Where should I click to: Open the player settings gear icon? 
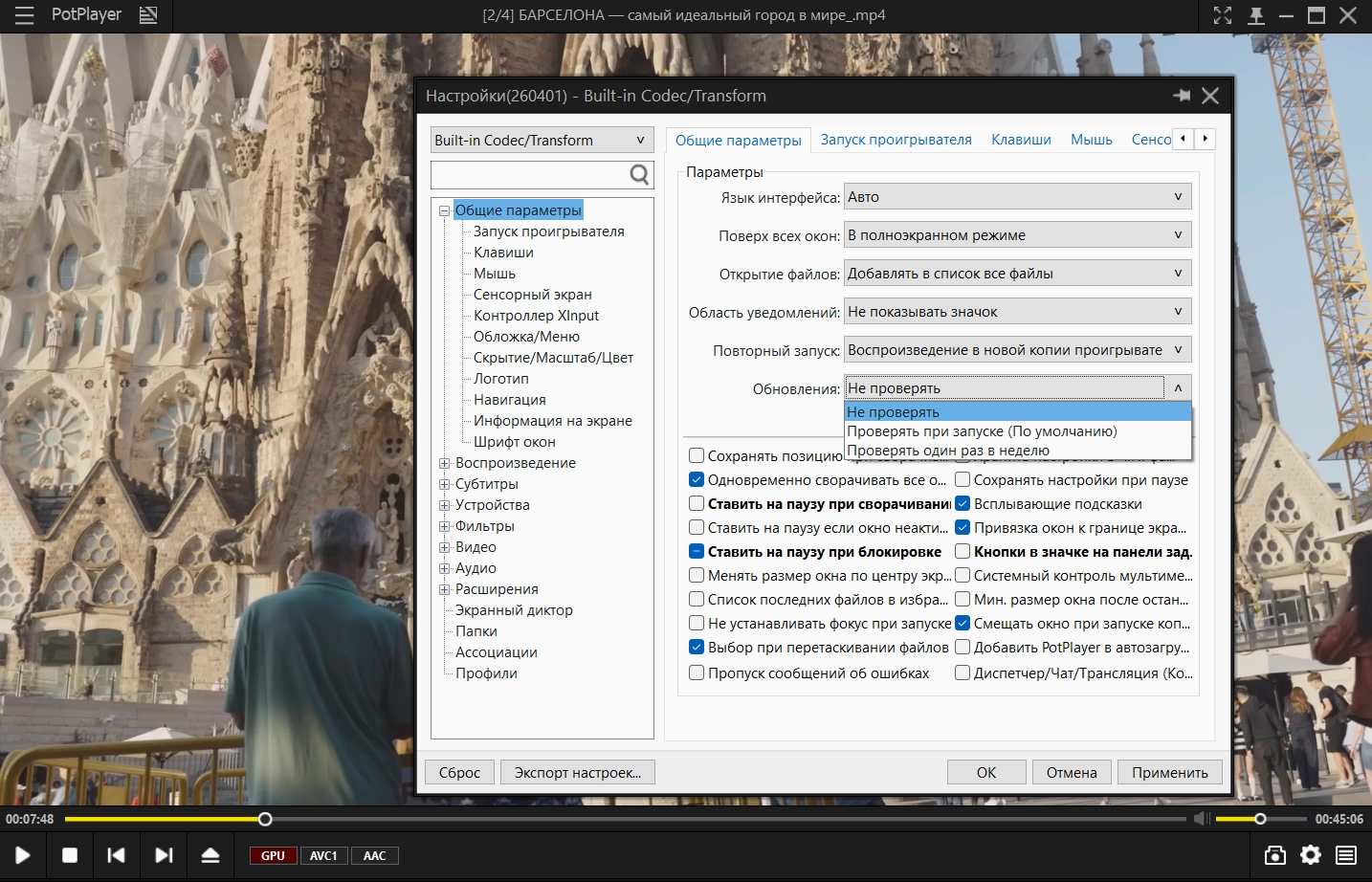coord(1311,855)
